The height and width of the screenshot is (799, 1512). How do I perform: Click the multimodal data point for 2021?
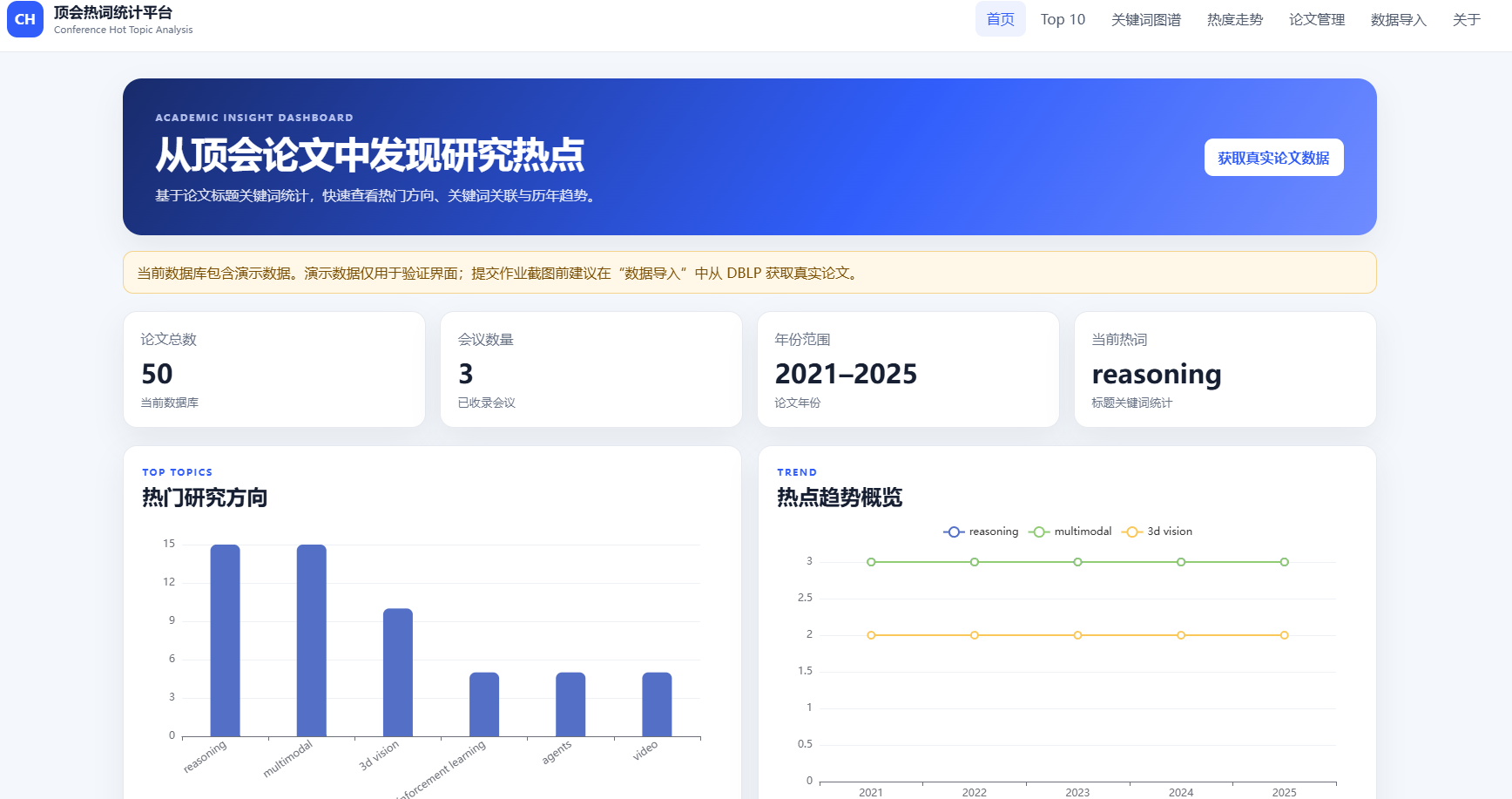point(871,562)
